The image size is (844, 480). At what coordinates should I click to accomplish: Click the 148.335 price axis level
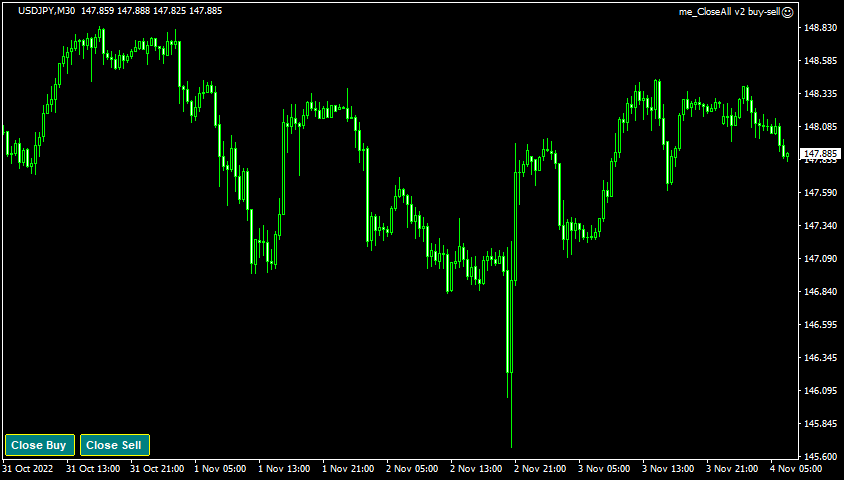pos(821,94)
